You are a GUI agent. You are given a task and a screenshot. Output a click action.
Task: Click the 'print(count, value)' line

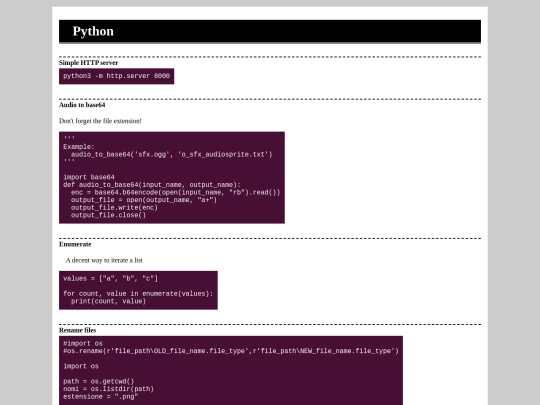pos(108,301)
